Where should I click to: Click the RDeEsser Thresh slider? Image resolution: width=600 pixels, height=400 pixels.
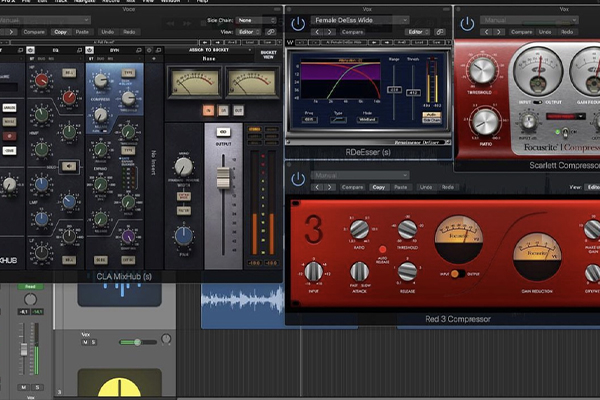413,93
